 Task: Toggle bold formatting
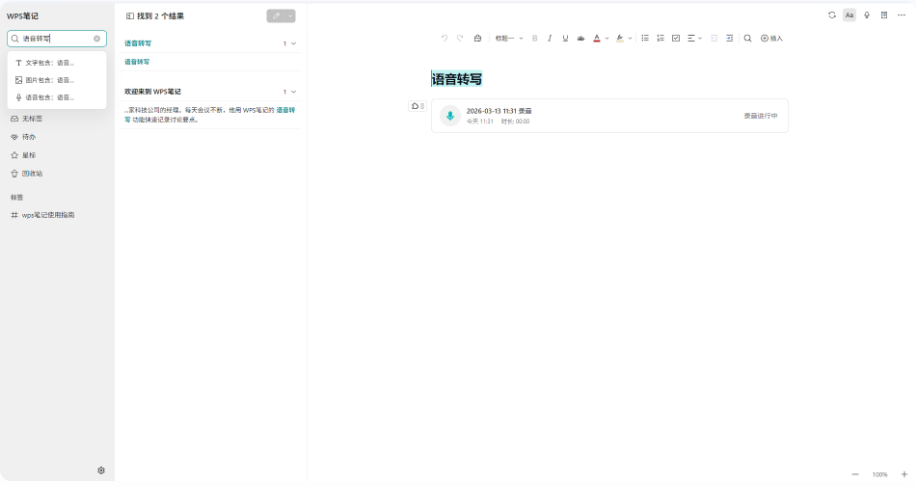[x=535, y=38]
